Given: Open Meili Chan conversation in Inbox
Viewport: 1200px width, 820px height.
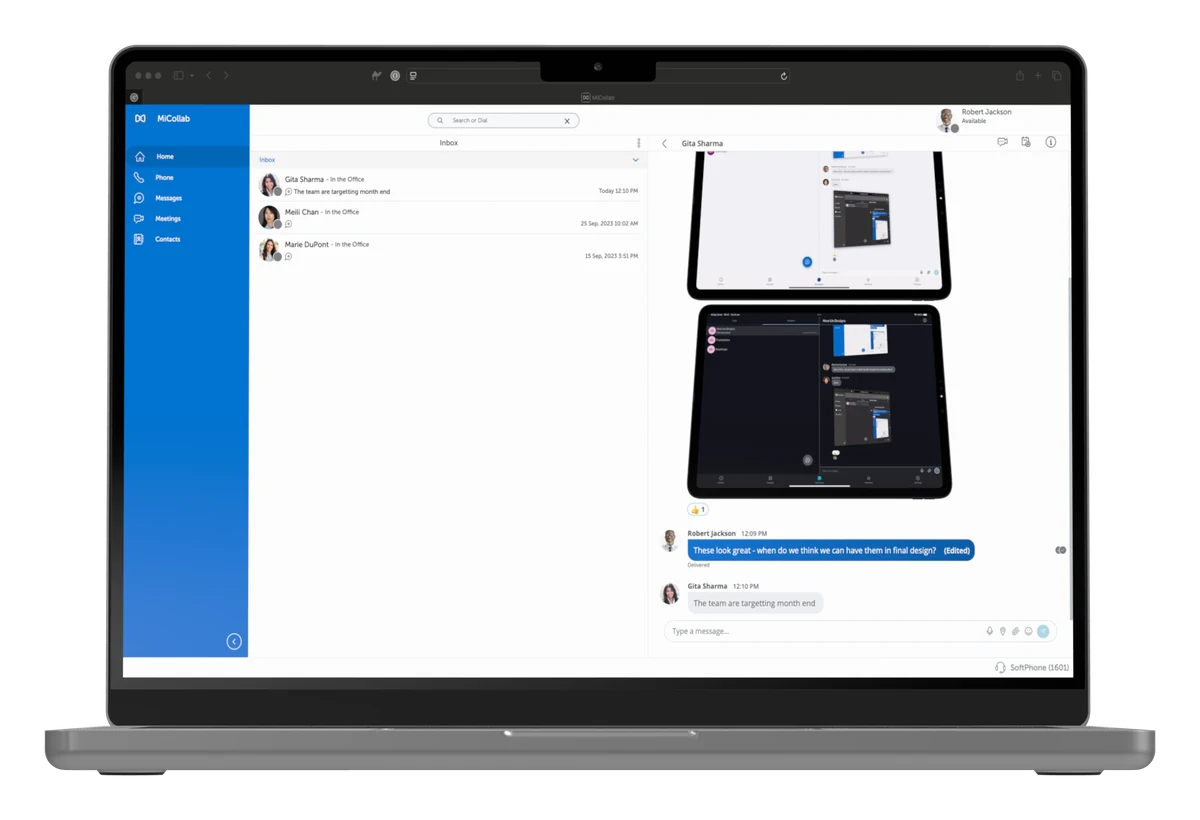Looking at the screenshot, I should click(448, 218).
